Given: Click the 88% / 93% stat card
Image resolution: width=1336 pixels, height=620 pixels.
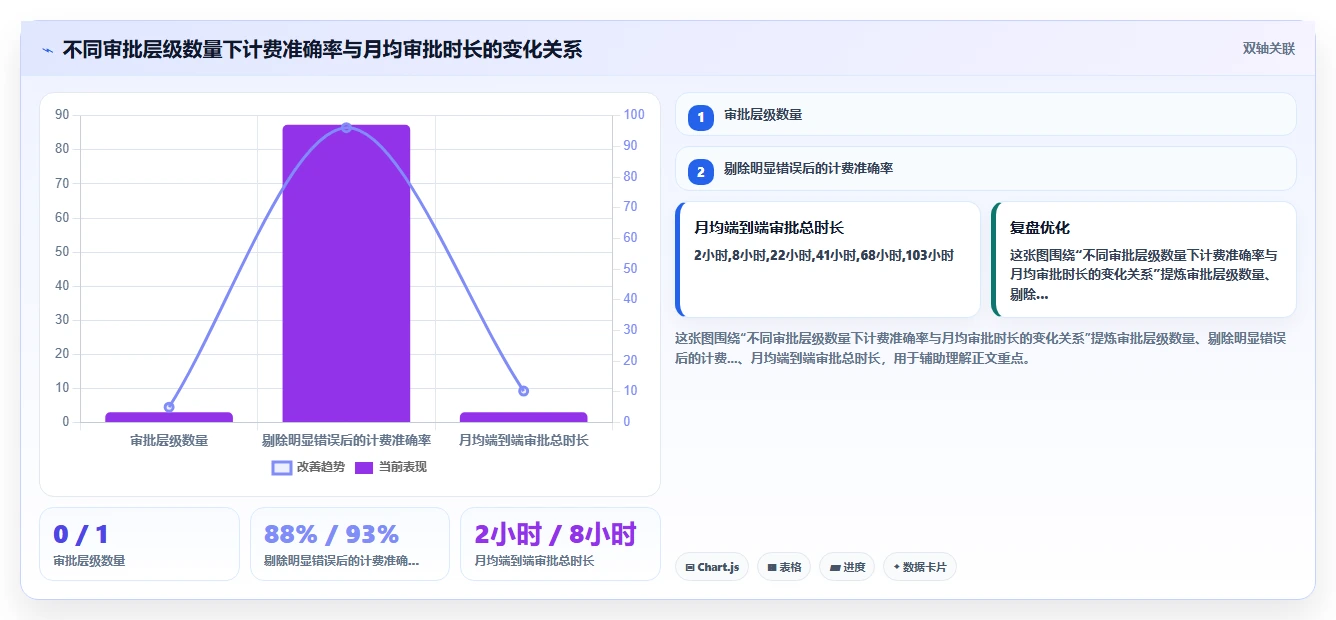Looking at the screenshot, I should tap(350, 544).
